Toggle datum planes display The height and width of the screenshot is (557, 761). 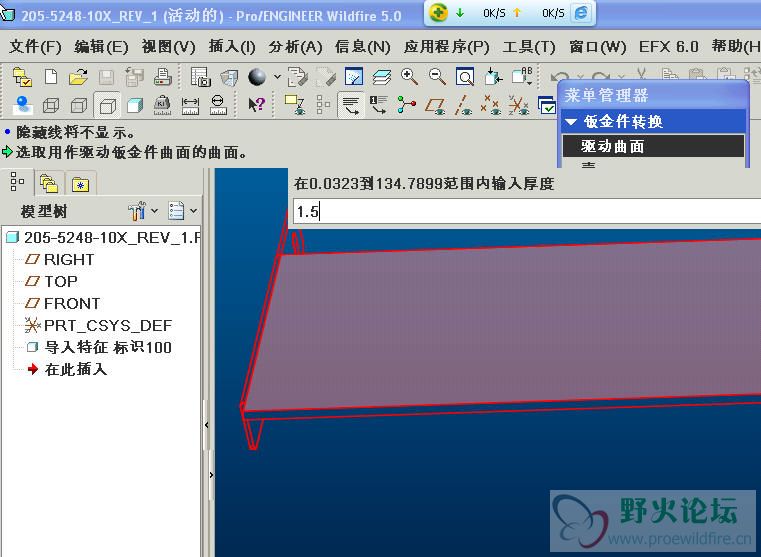click(435, 105)
